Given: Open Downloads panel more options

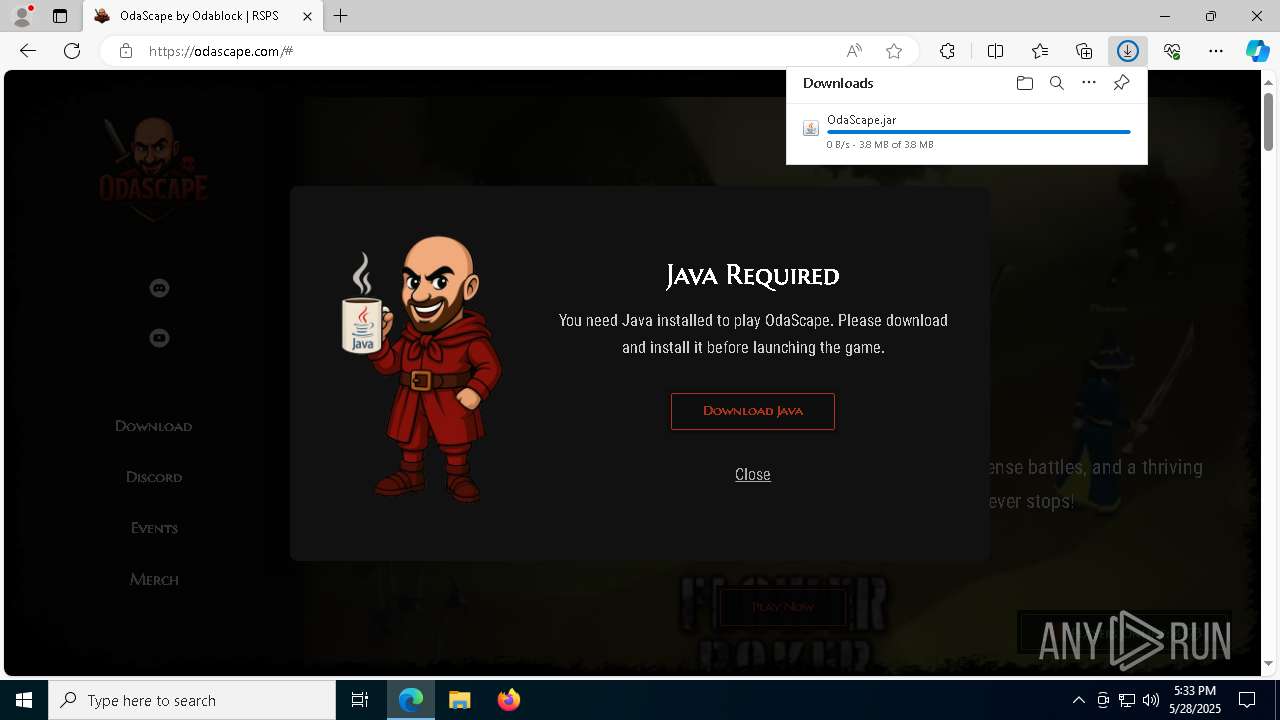Looking at the screenshot, I should 1089,83.
